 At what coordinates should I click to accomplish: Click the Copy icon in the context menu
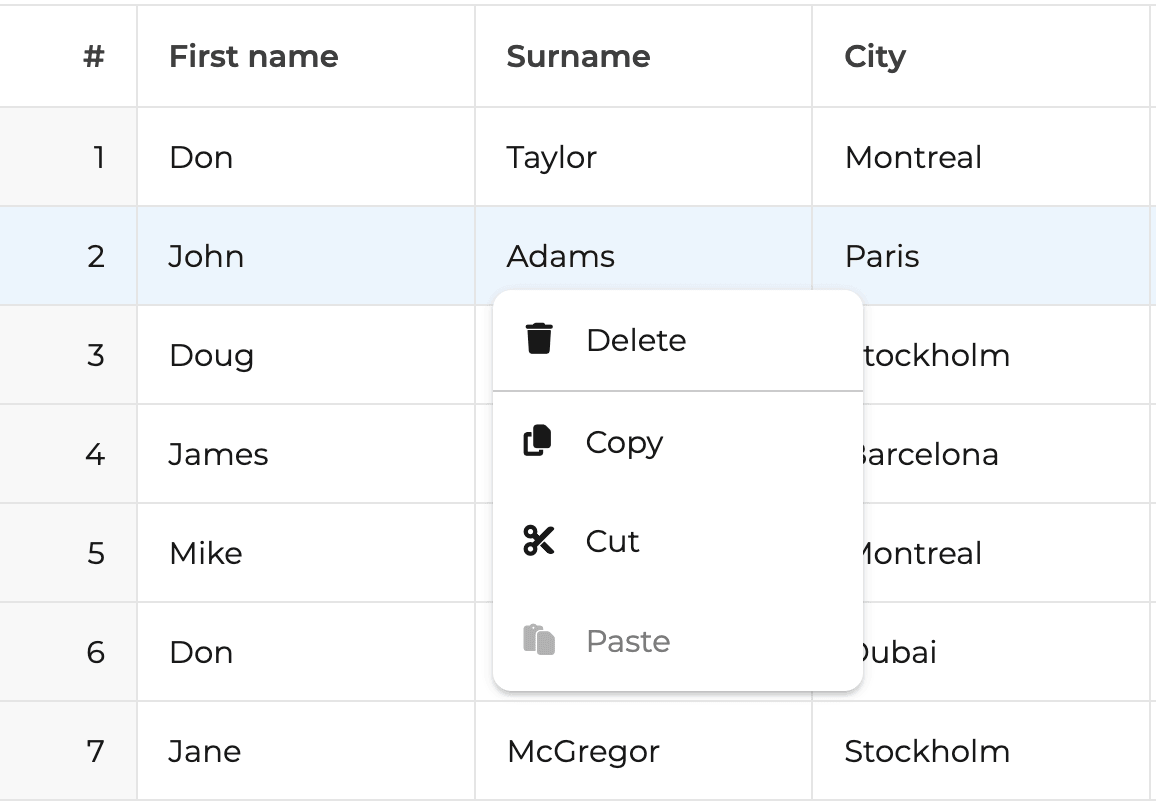(x=537, y=440)
